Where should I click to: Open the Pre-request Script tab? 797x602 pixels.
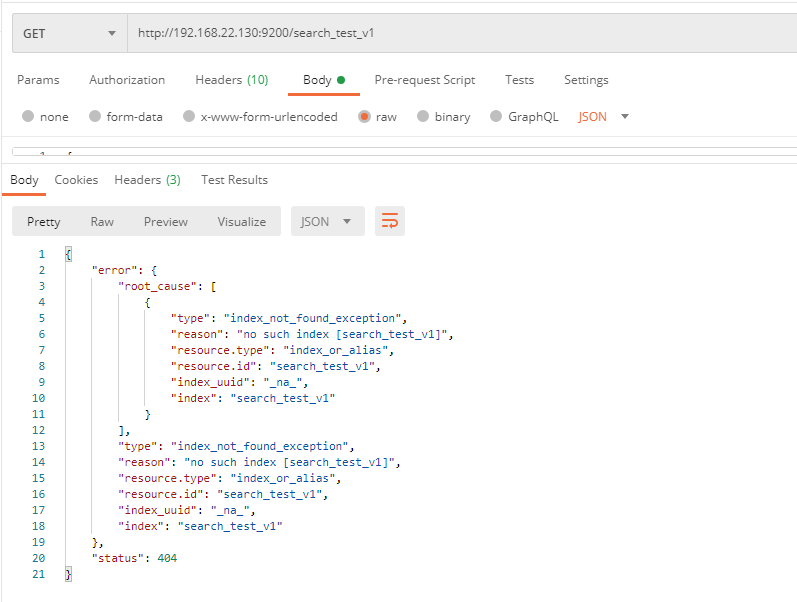(x=425, y=80)
